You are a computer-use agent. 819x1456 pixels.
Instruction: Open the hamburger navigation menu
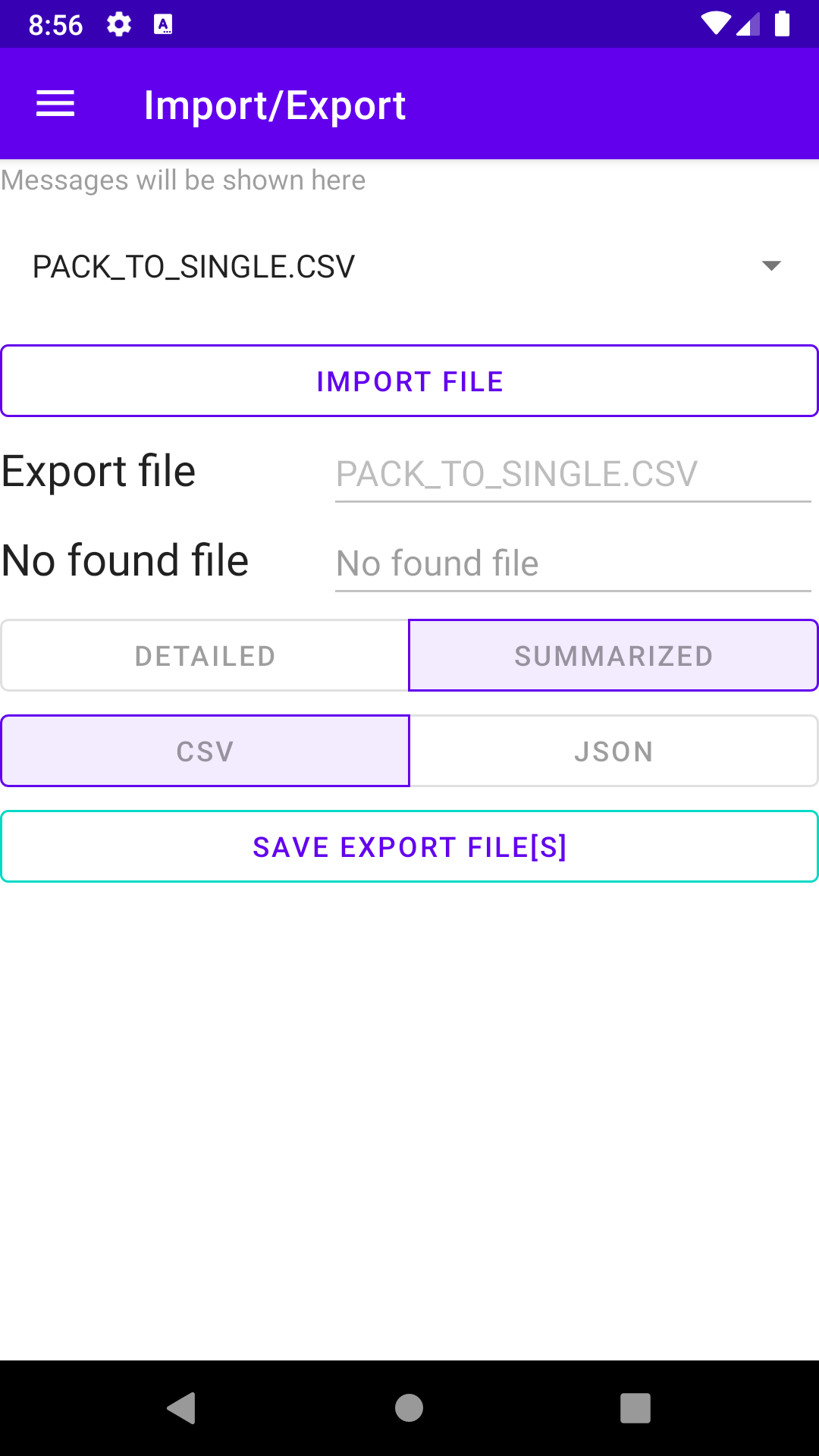click(55, 104)
